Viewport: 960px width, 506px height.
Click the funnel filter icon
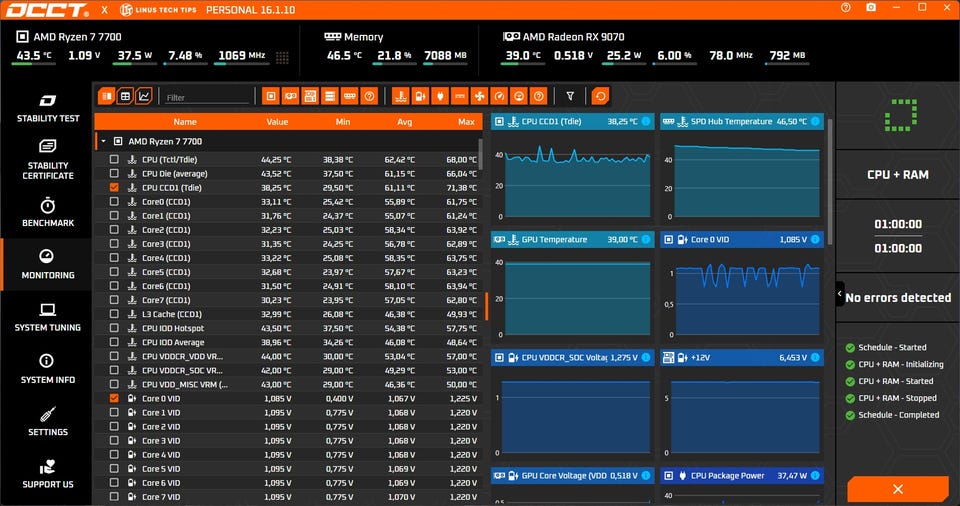[570, 96]
